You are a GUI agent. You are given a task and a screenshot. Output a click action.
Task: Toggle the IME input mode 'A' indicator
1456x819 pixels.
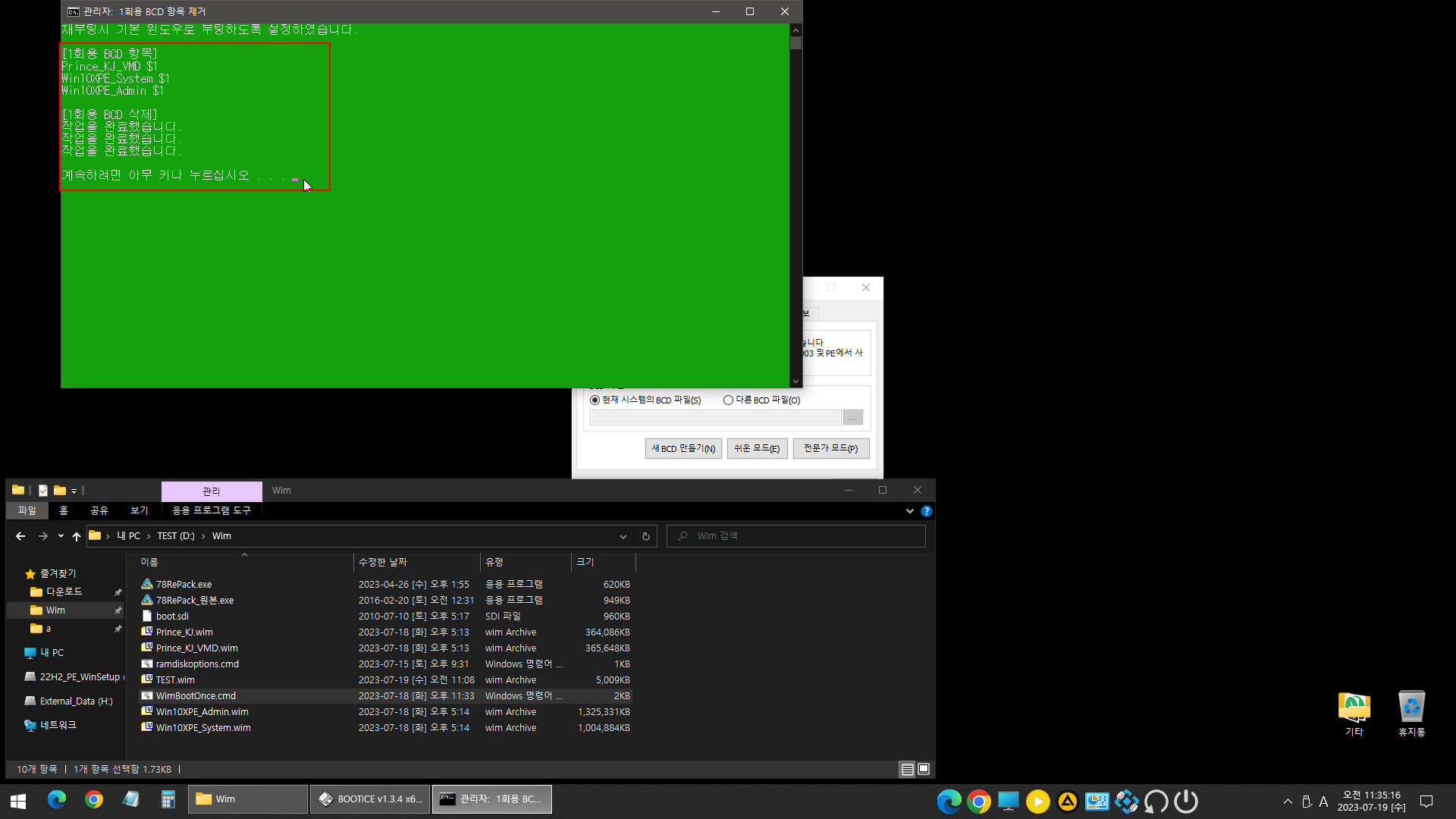[x=1323, y=802]
